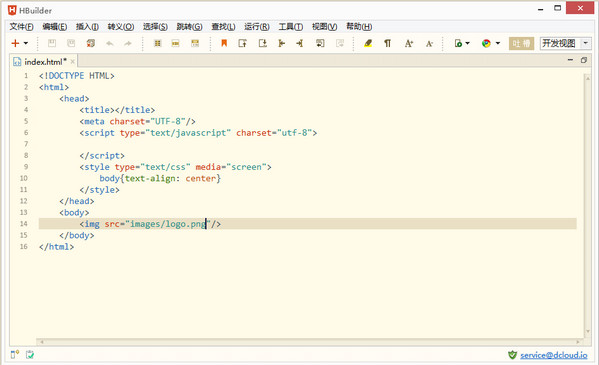Click the DOCTYPE HTML line of code
The height and width of the screenshot is (365, 599).
point(76,76)
